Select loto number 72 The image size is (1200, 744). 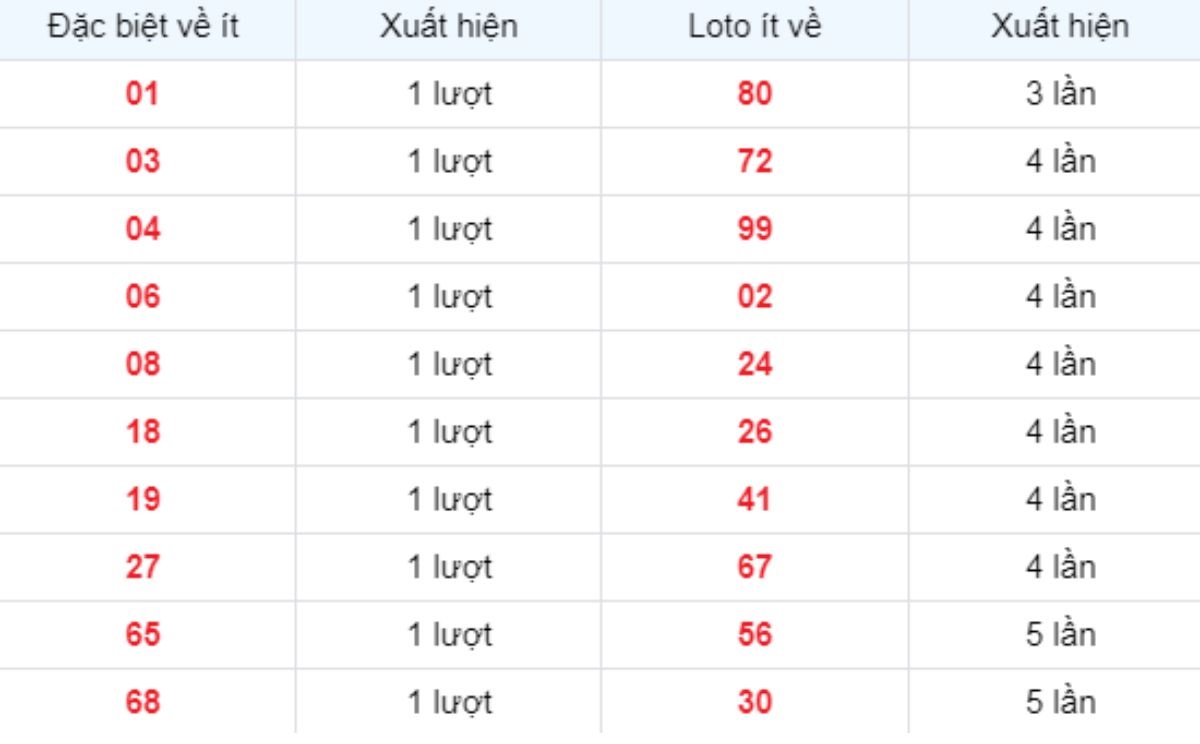tap(755, 161)
